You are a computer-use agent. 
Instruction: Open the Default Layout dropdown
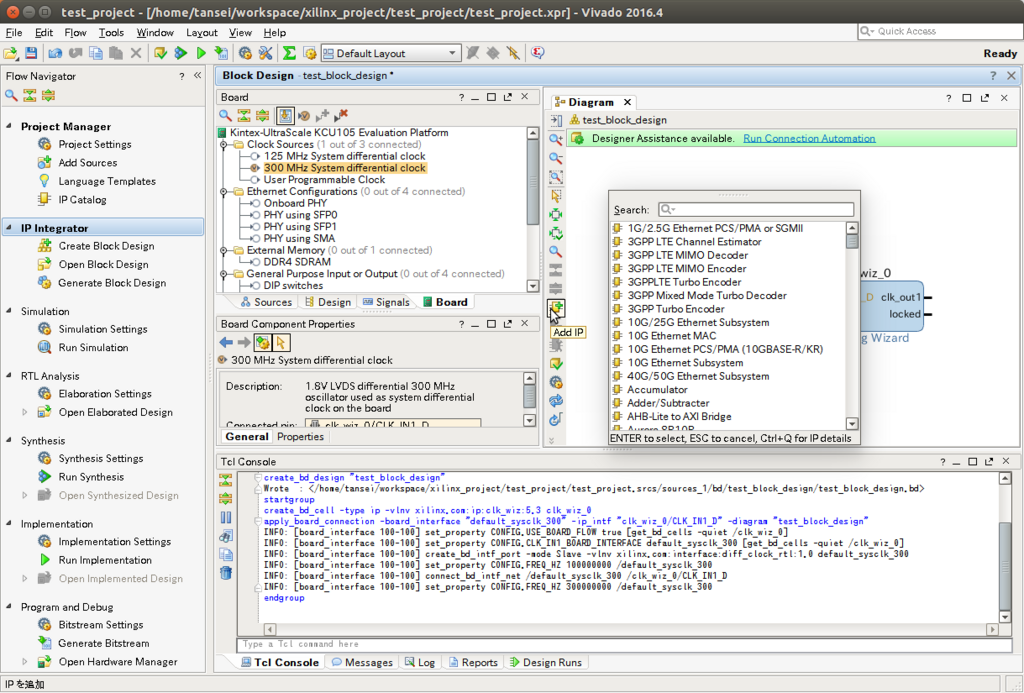pyautogui.click(x=391, y=54)
